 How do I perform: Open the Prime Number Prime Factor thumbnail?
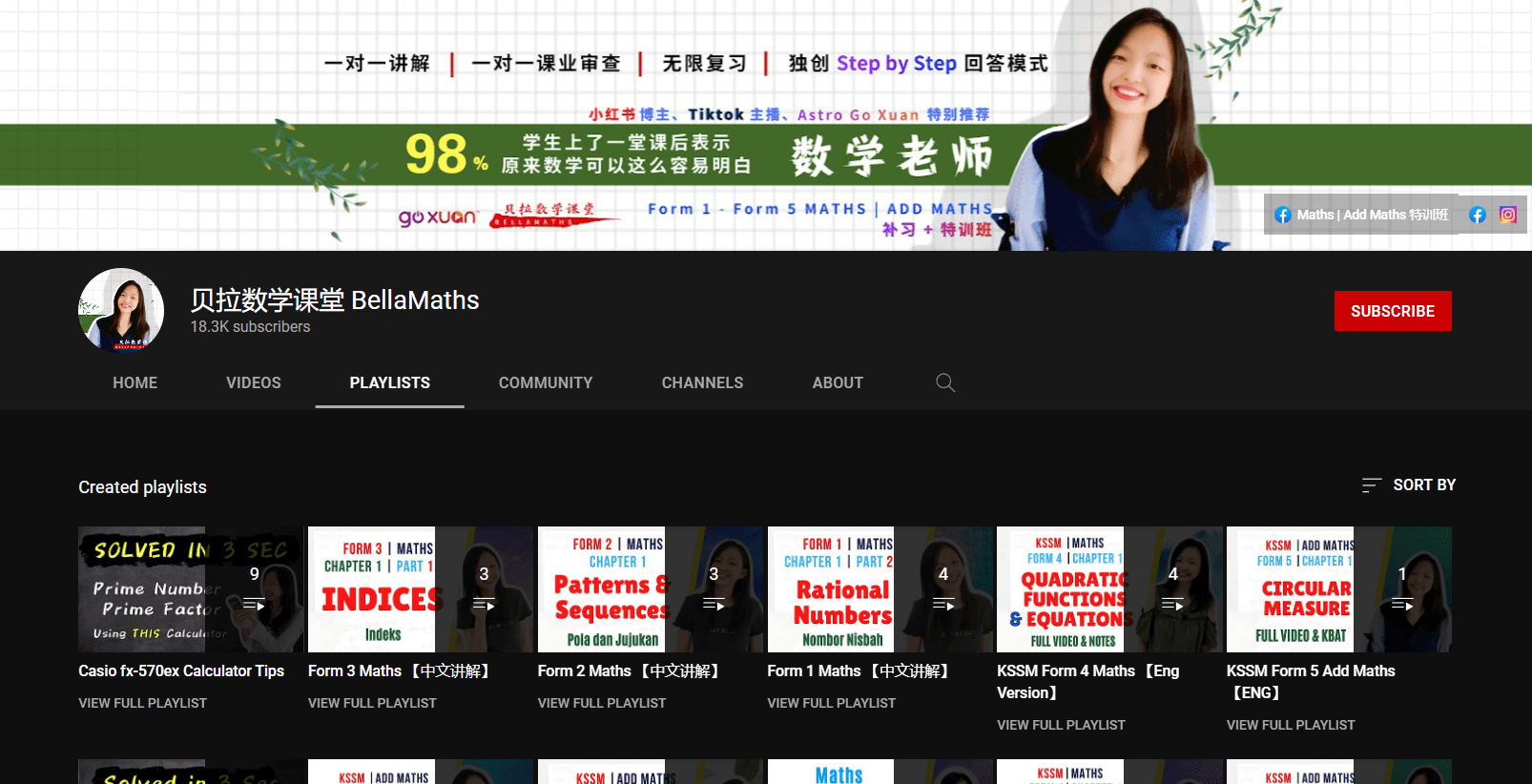point(191,589)
